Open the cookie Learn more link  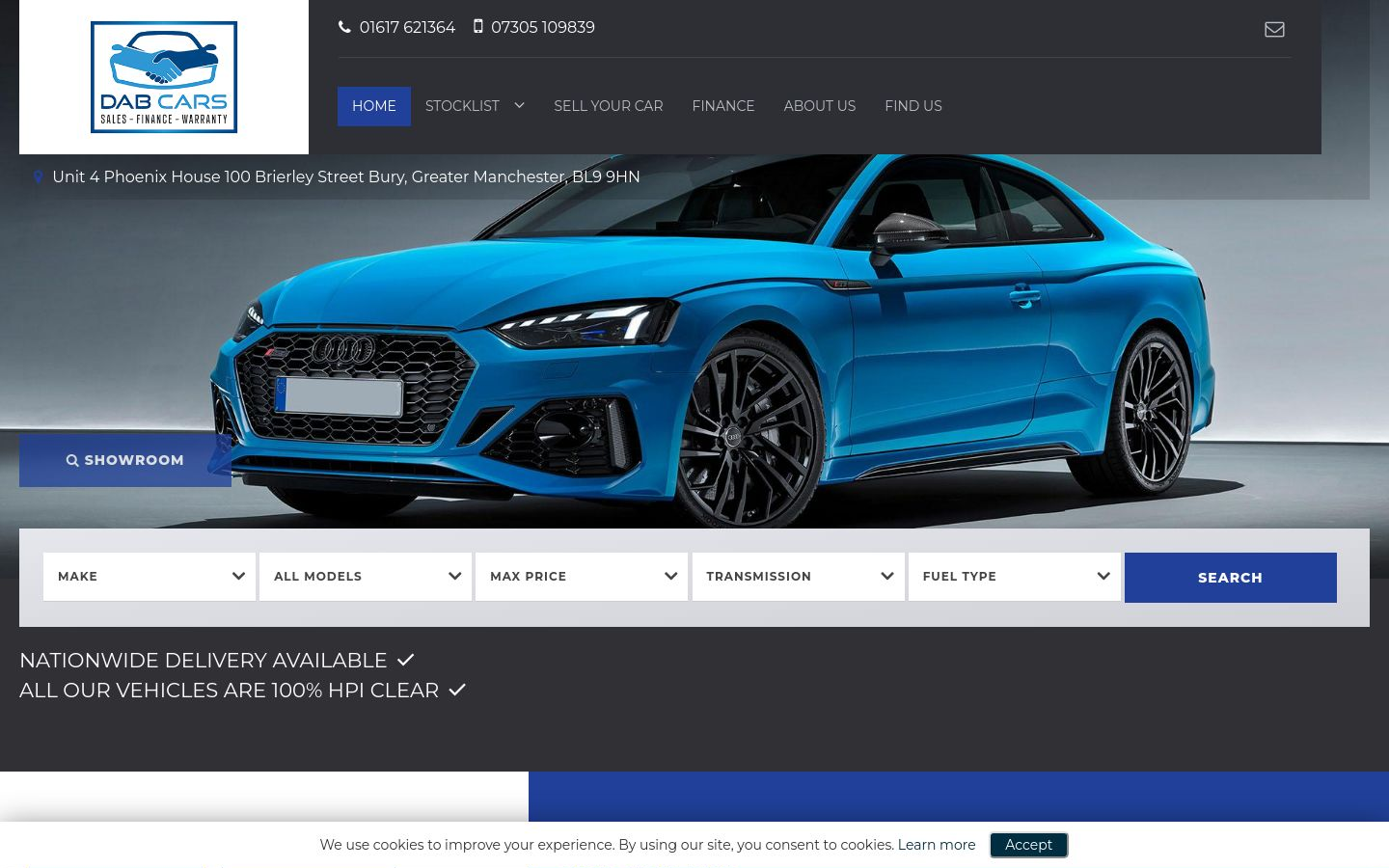click(937, 845)
